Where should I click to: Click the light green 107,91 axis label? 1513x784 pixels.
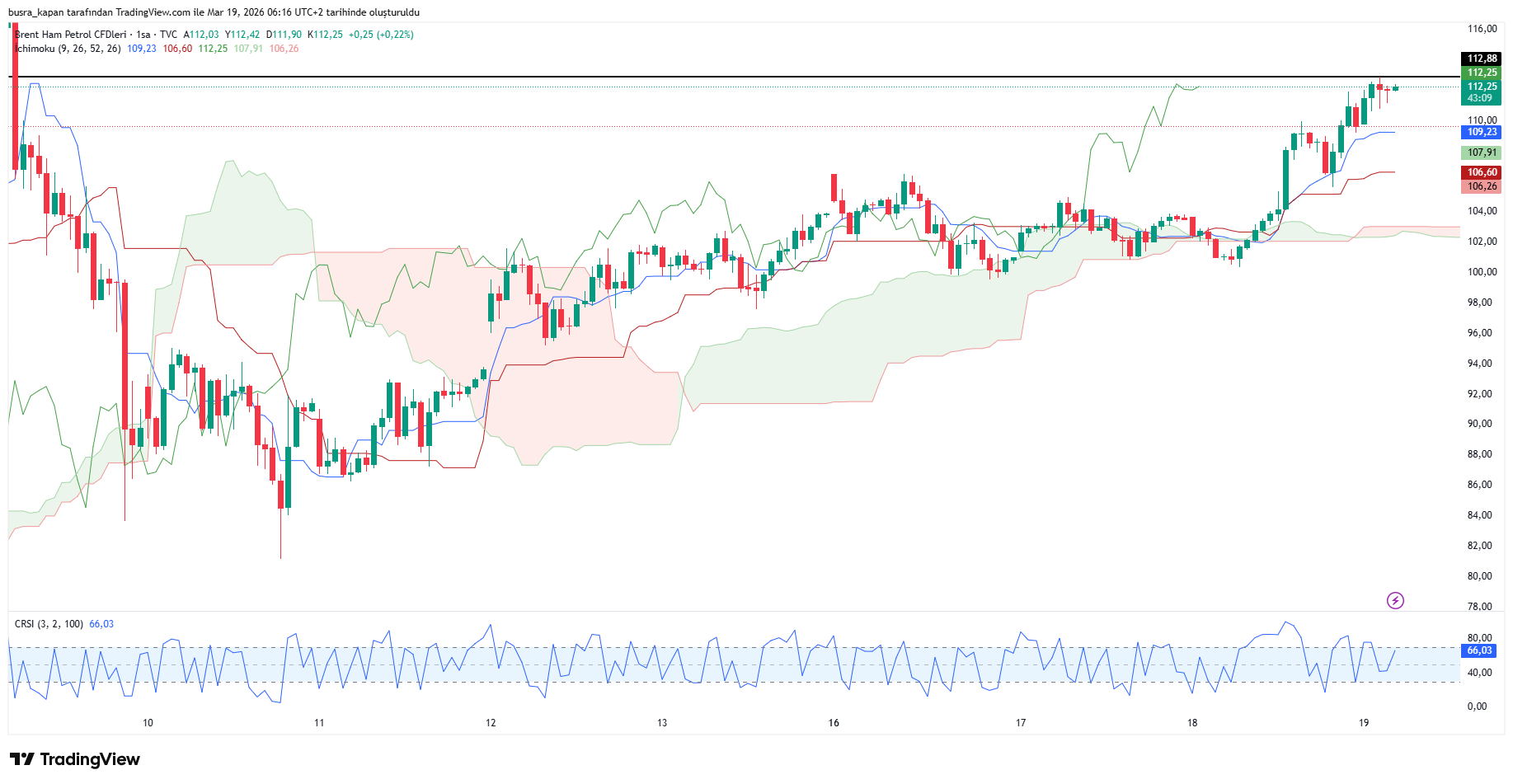coord(1482,153)
